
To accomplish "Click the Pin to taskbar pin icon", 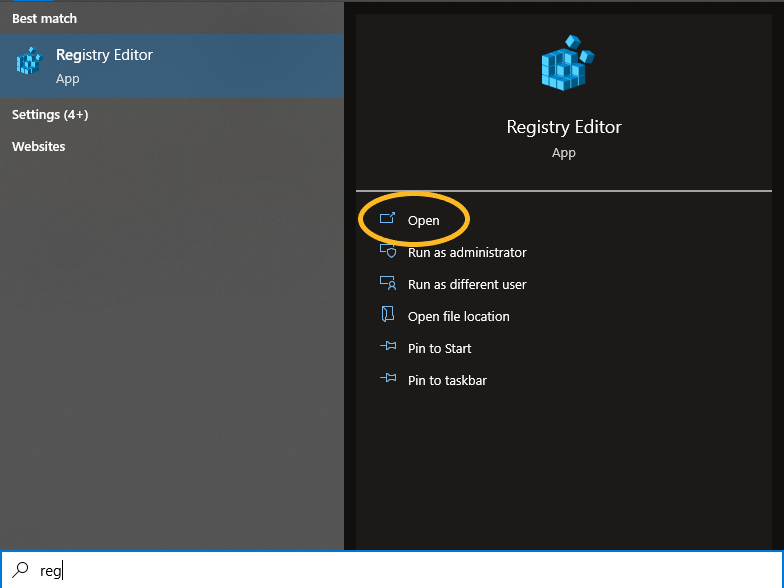I will pos(388,378).
